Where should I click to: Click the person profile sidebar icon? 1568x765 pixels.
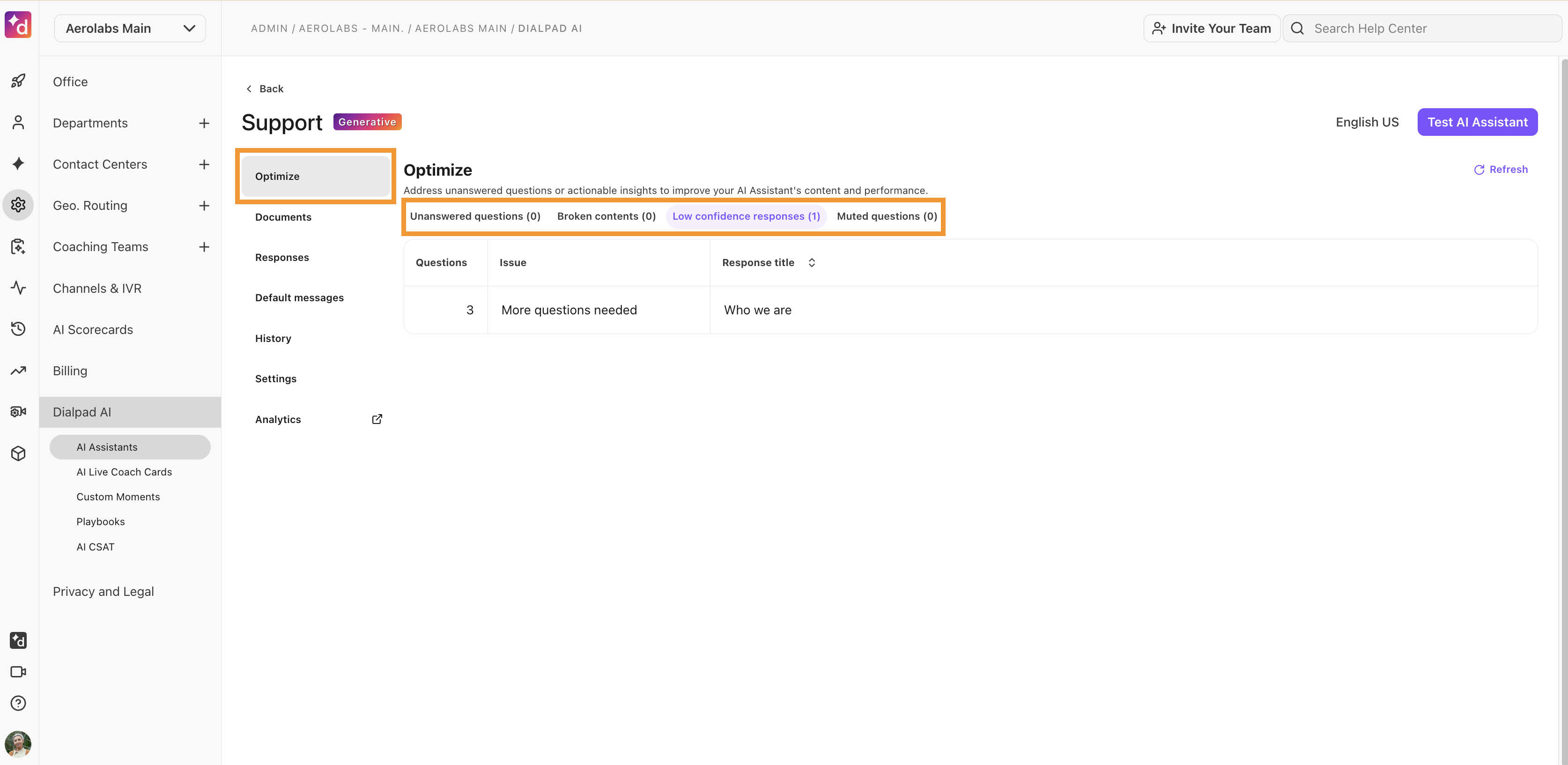[18, 122]
